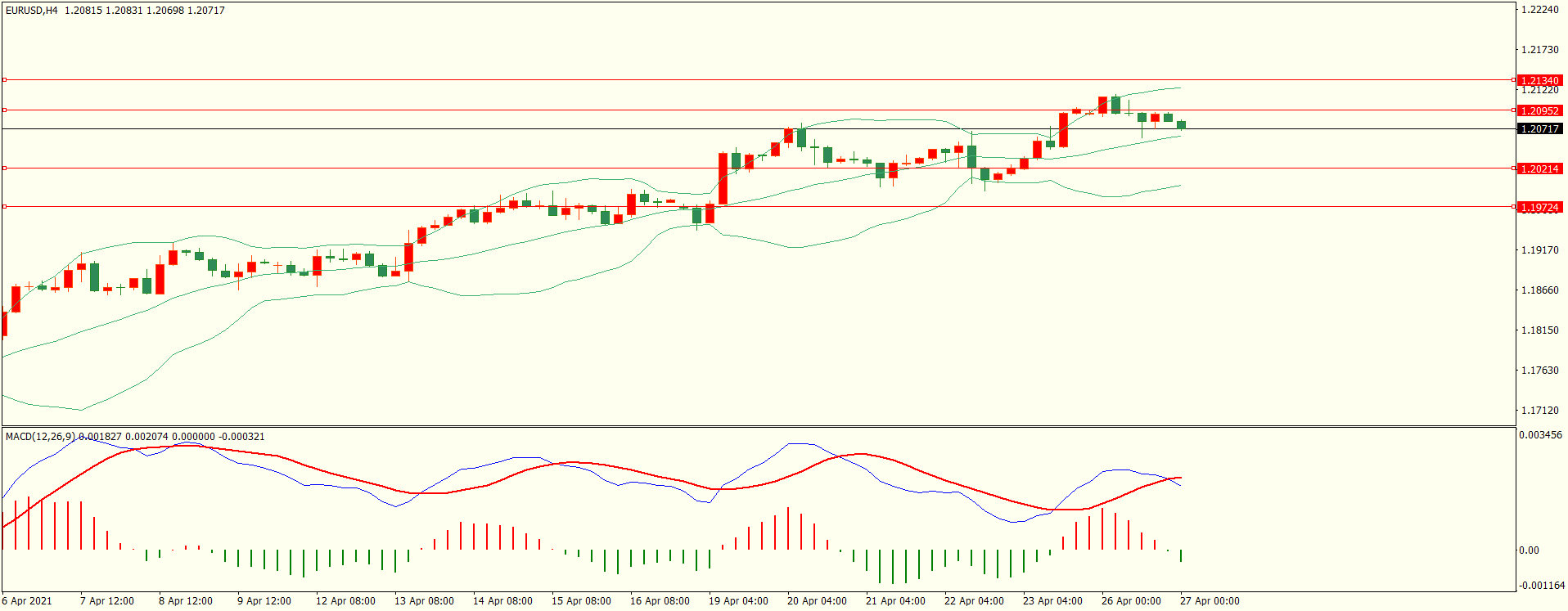Click the 13 Apr 08:00 time label

424,601
